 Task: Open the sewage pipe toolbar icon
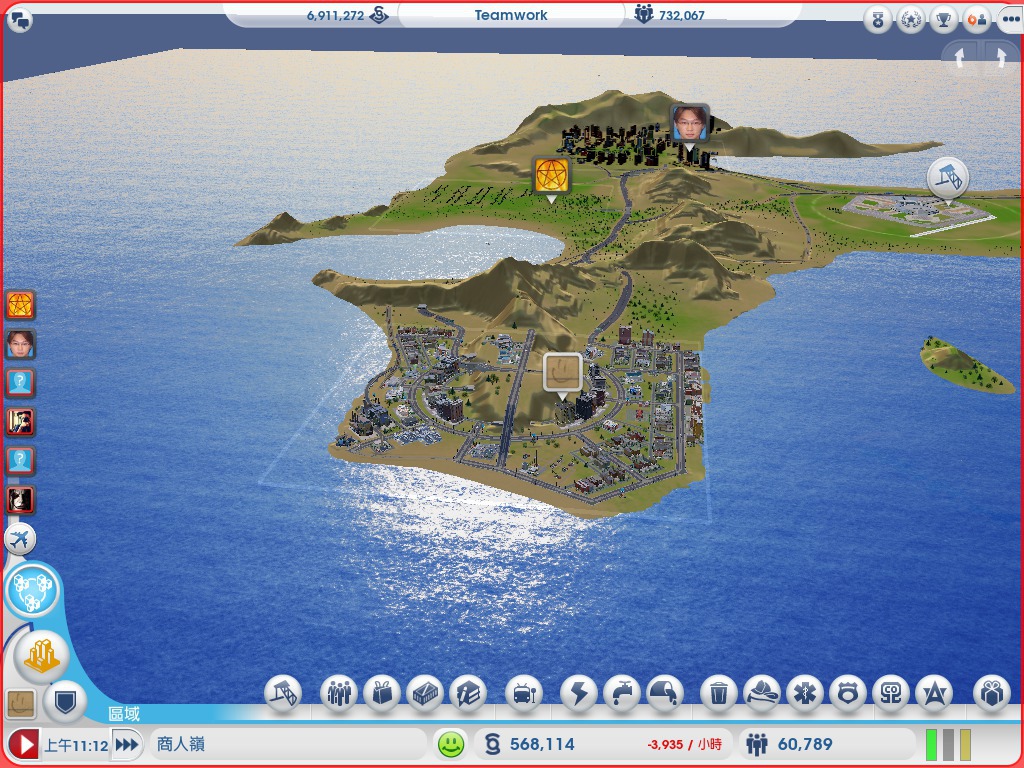tap(665, 693)
